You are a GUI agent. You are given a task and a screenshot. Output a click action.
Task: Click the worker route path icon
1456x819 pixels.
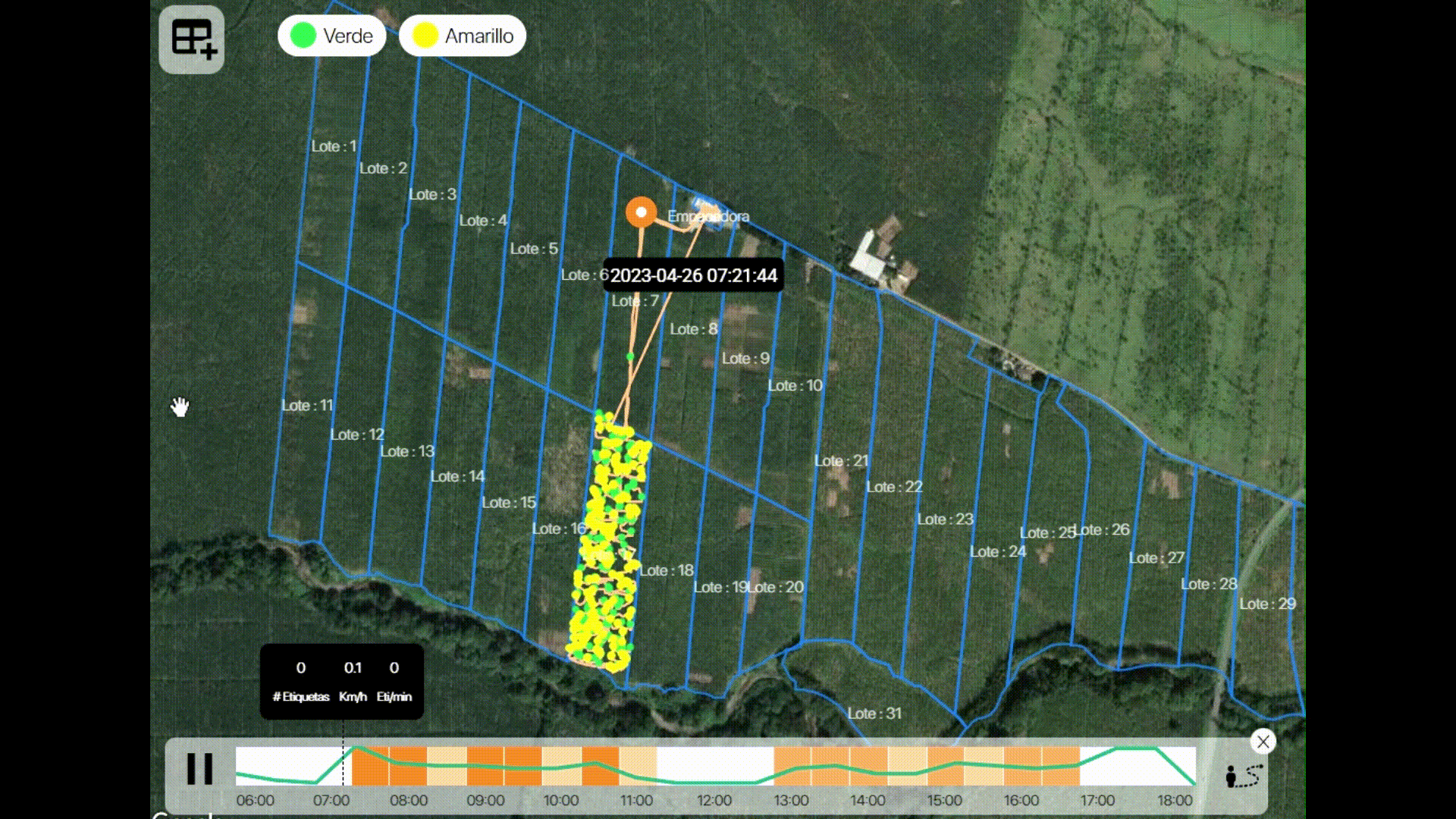(x=1244, y=776)
